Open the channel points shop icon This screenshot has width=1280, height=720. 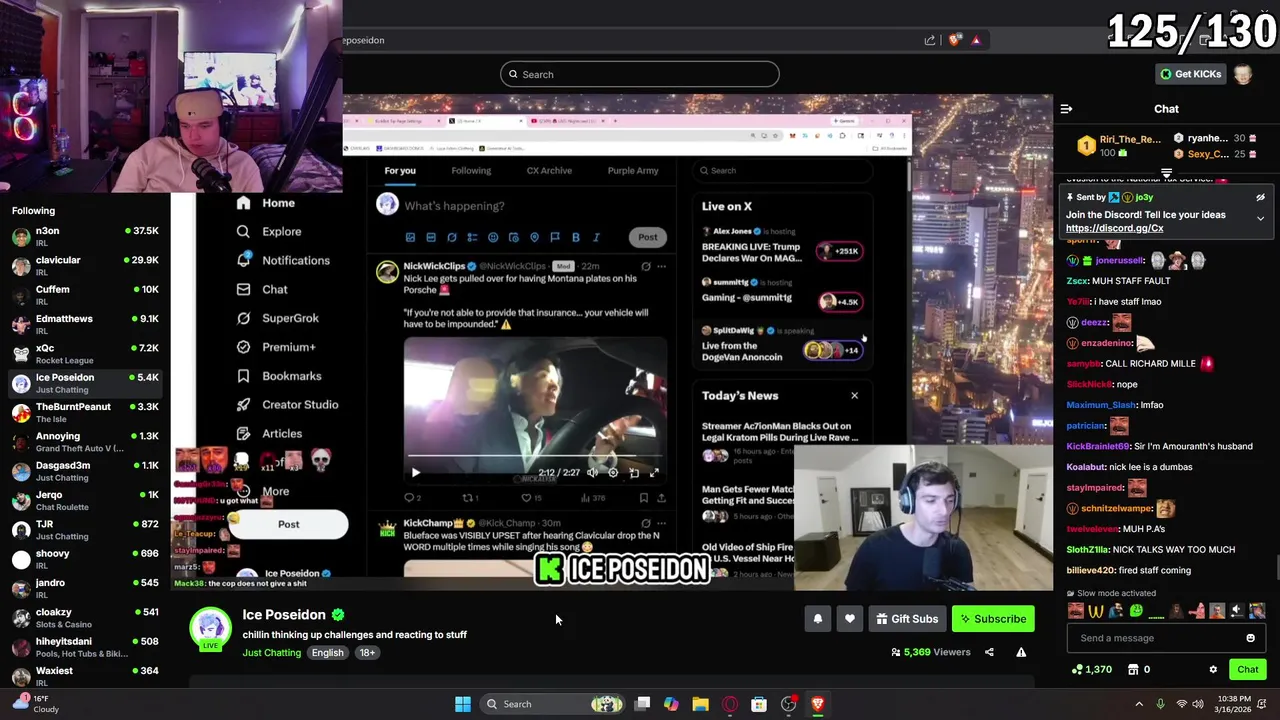(x=1133, y=670)
